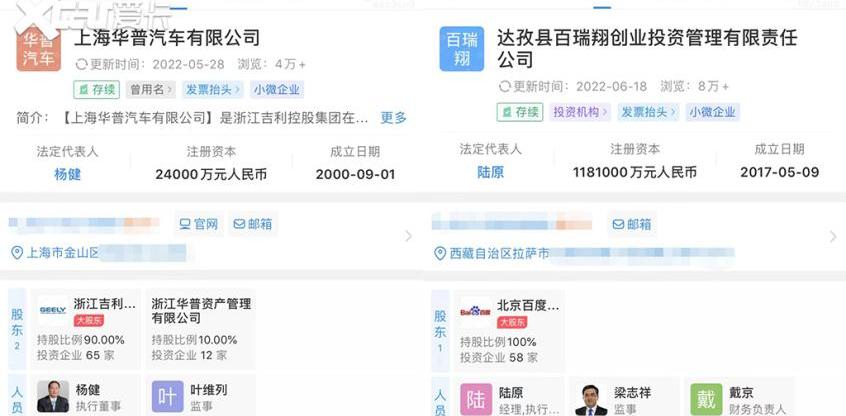The height and width of the screenshot is (416, 846).
Task: Open 梁志祥's portrait photo
Action: pyautogui.click(x=591, y=398)
